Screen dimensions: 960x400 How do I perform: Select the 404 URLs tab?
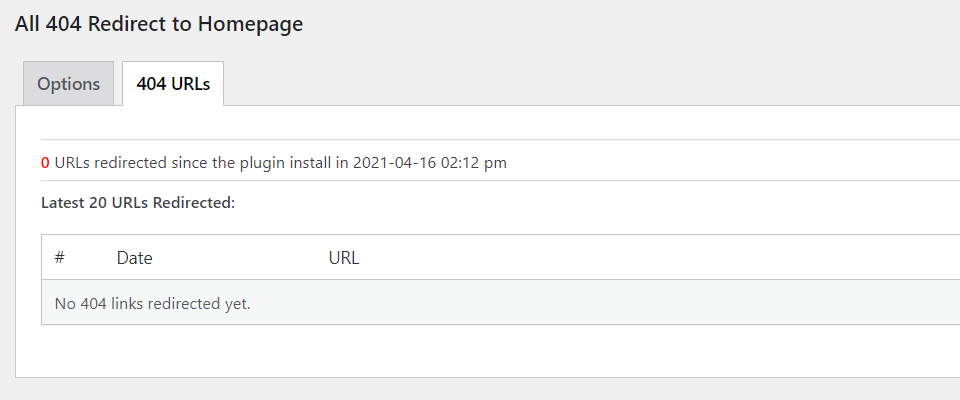click(x=173, y=84)
